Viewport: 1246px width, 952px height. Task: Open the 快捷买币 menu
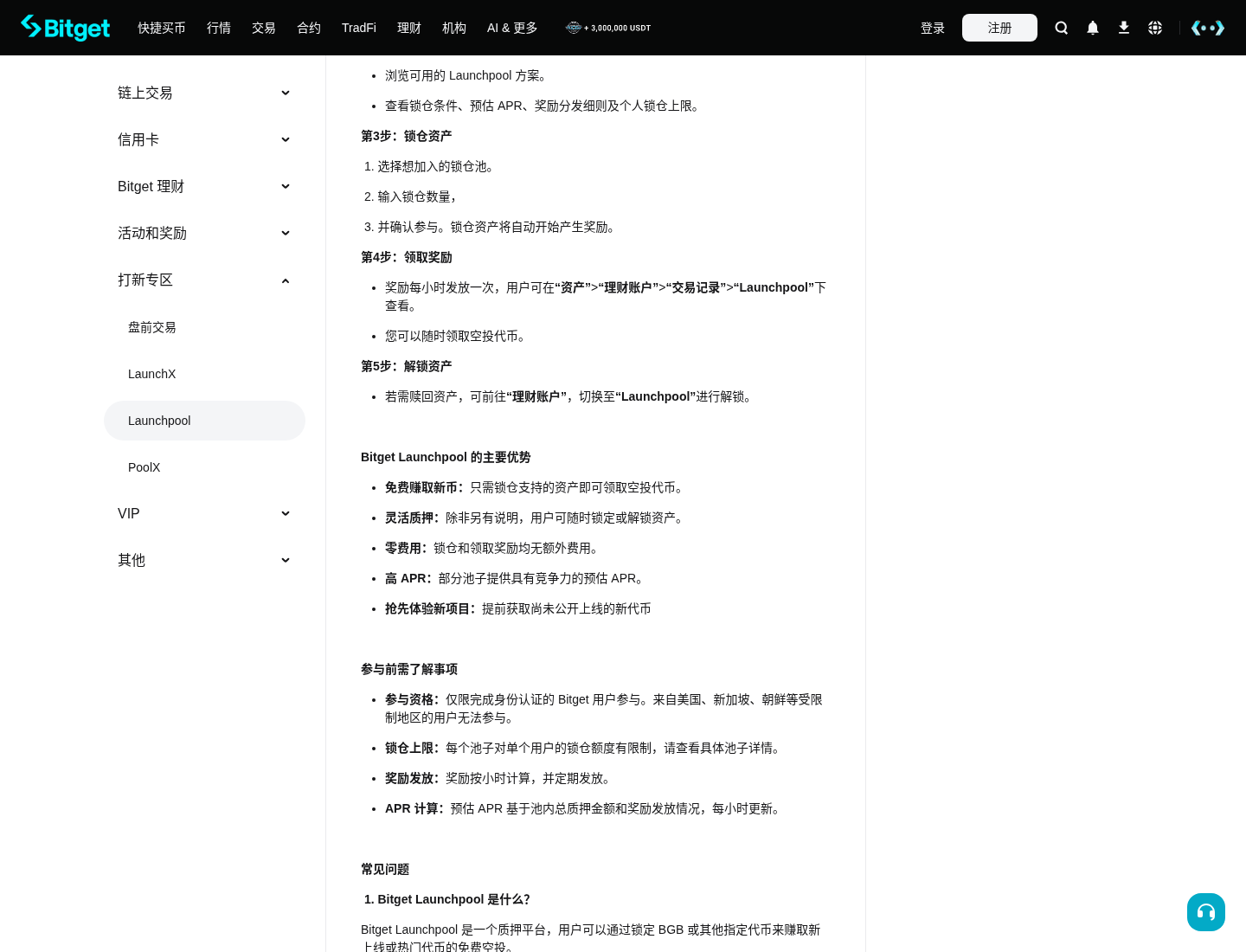coord(162,28)
